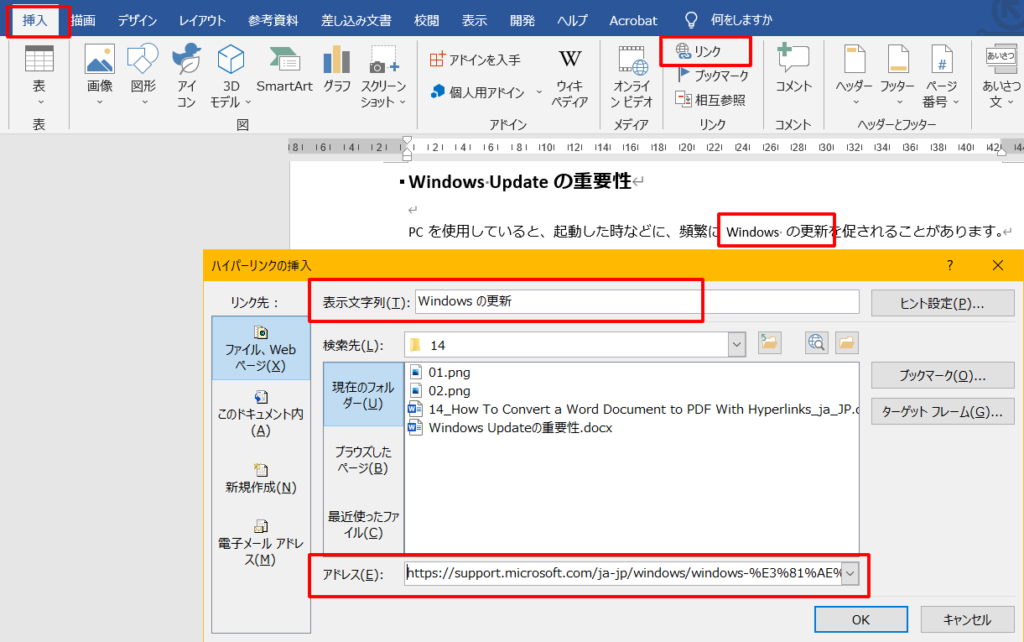The image size is (1024, 642).
Task: Click the ブックマーク(O) dialog button
Action: 942,376
